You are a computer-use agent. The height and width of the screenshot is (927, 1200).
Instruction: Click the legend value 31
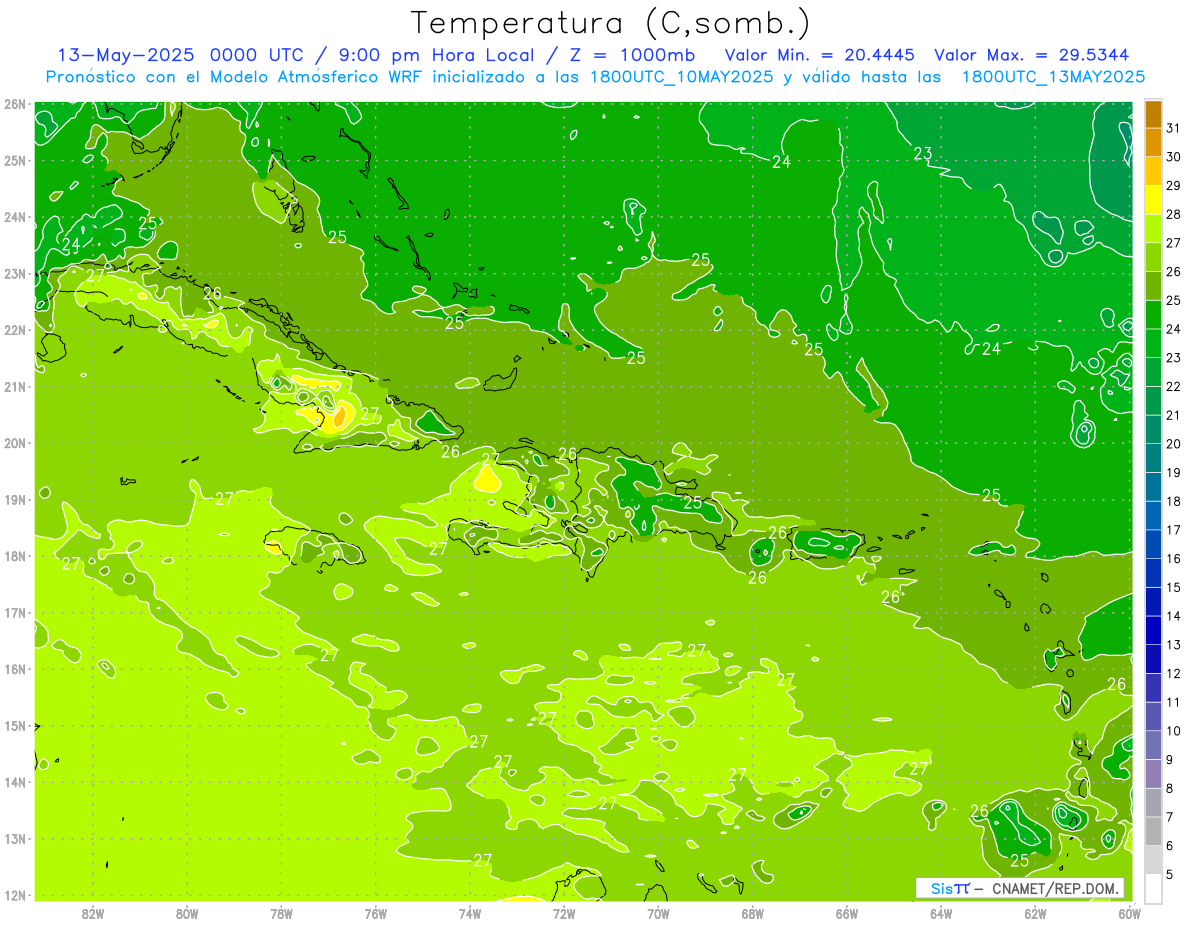pyautogui.click(x=1174, y=128)
